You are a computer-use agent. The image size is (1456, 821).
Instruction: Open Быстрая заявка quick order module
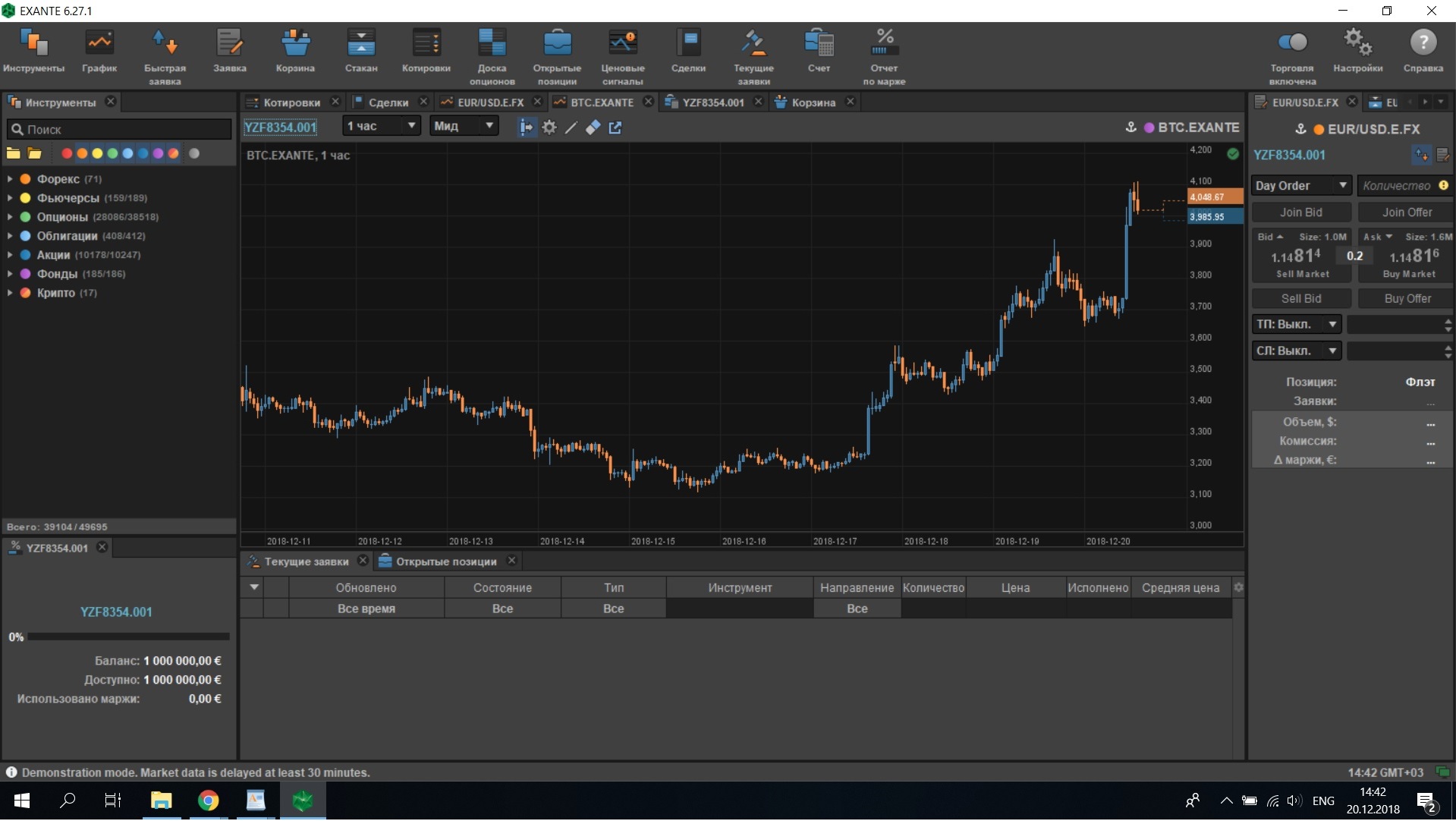pos(165,57)
